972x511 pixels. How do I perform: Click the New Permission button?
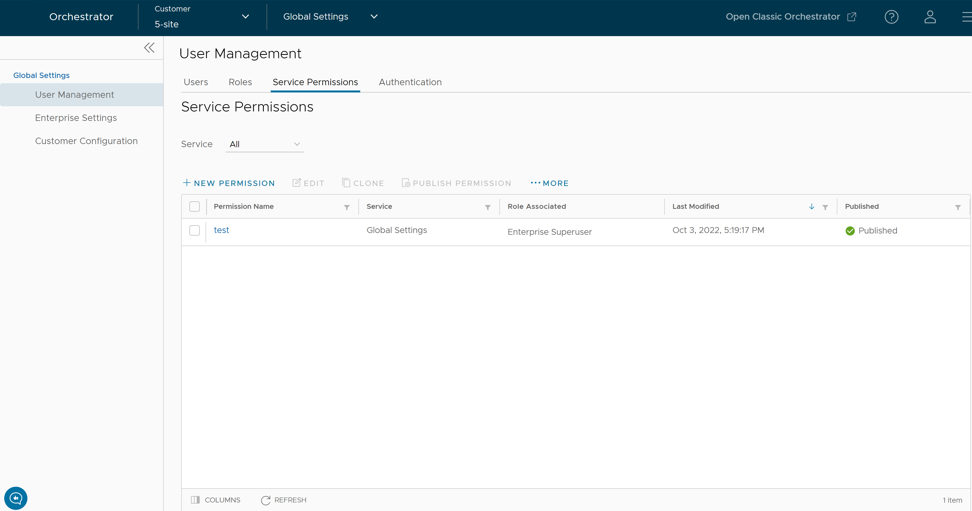229,183
